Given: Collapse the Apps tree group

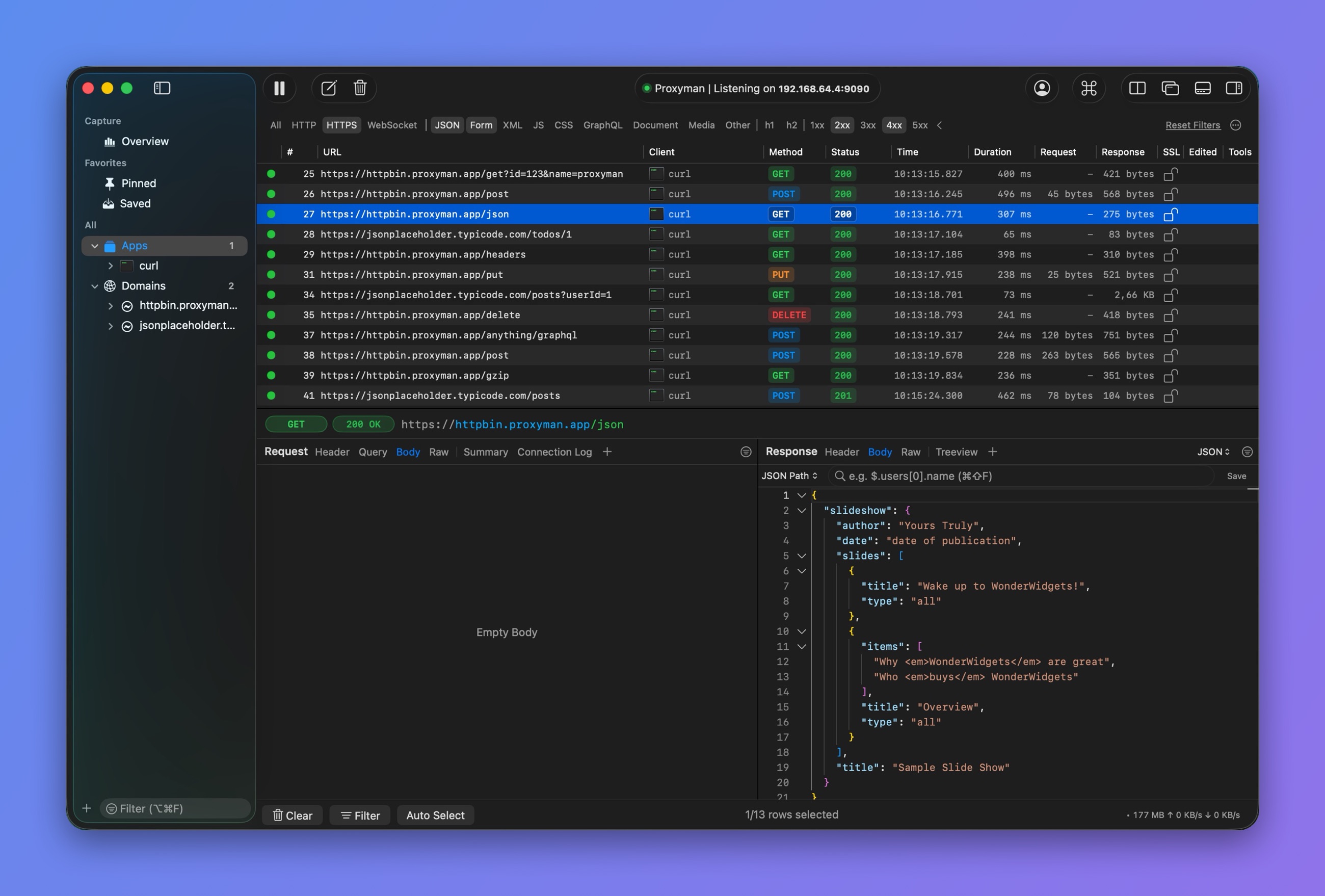Looking at the screenshot, I should (95, 246).
